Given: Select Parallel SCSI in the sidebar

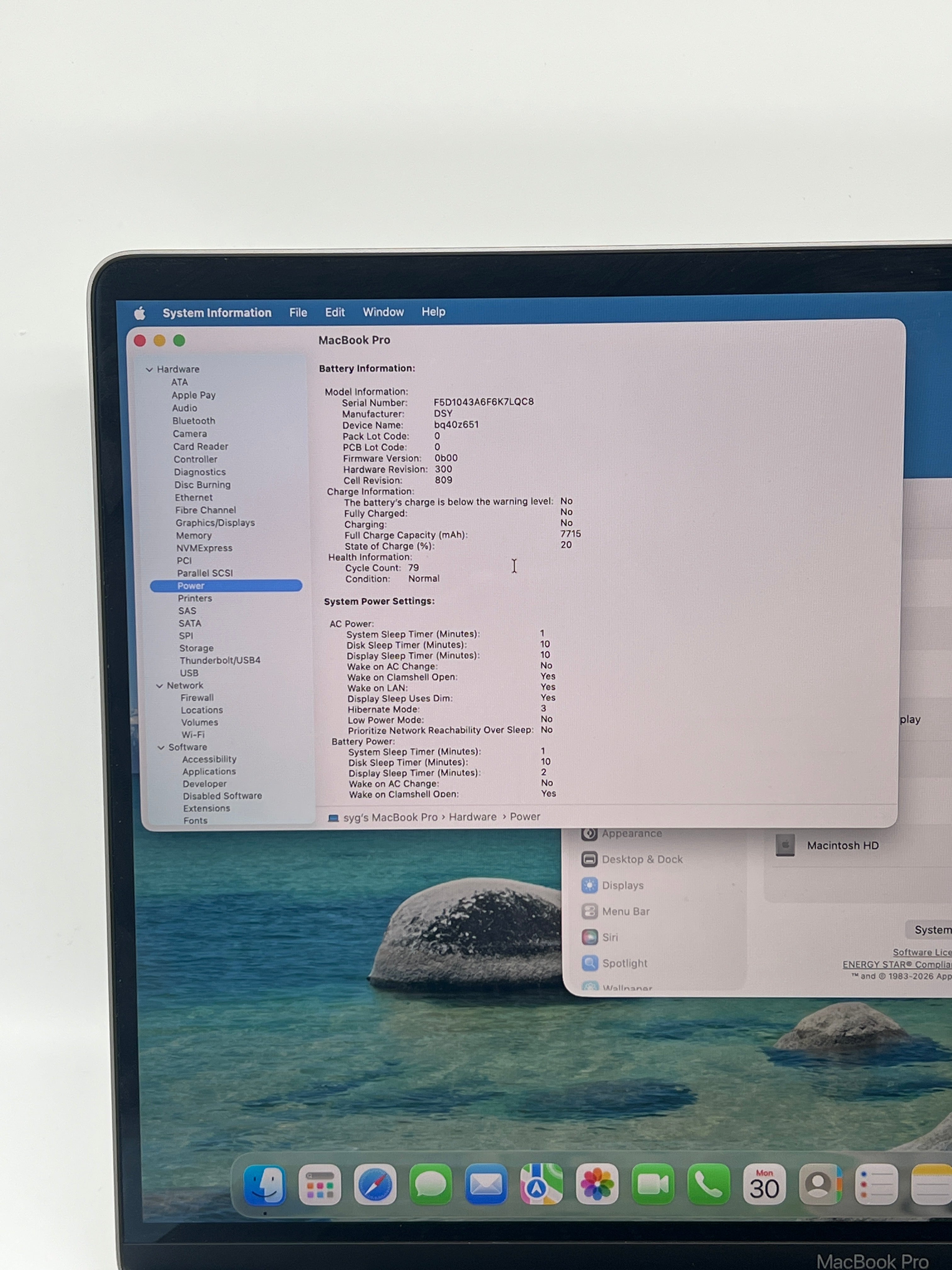Looking at the screenshot, I should (x=205, y=574).
